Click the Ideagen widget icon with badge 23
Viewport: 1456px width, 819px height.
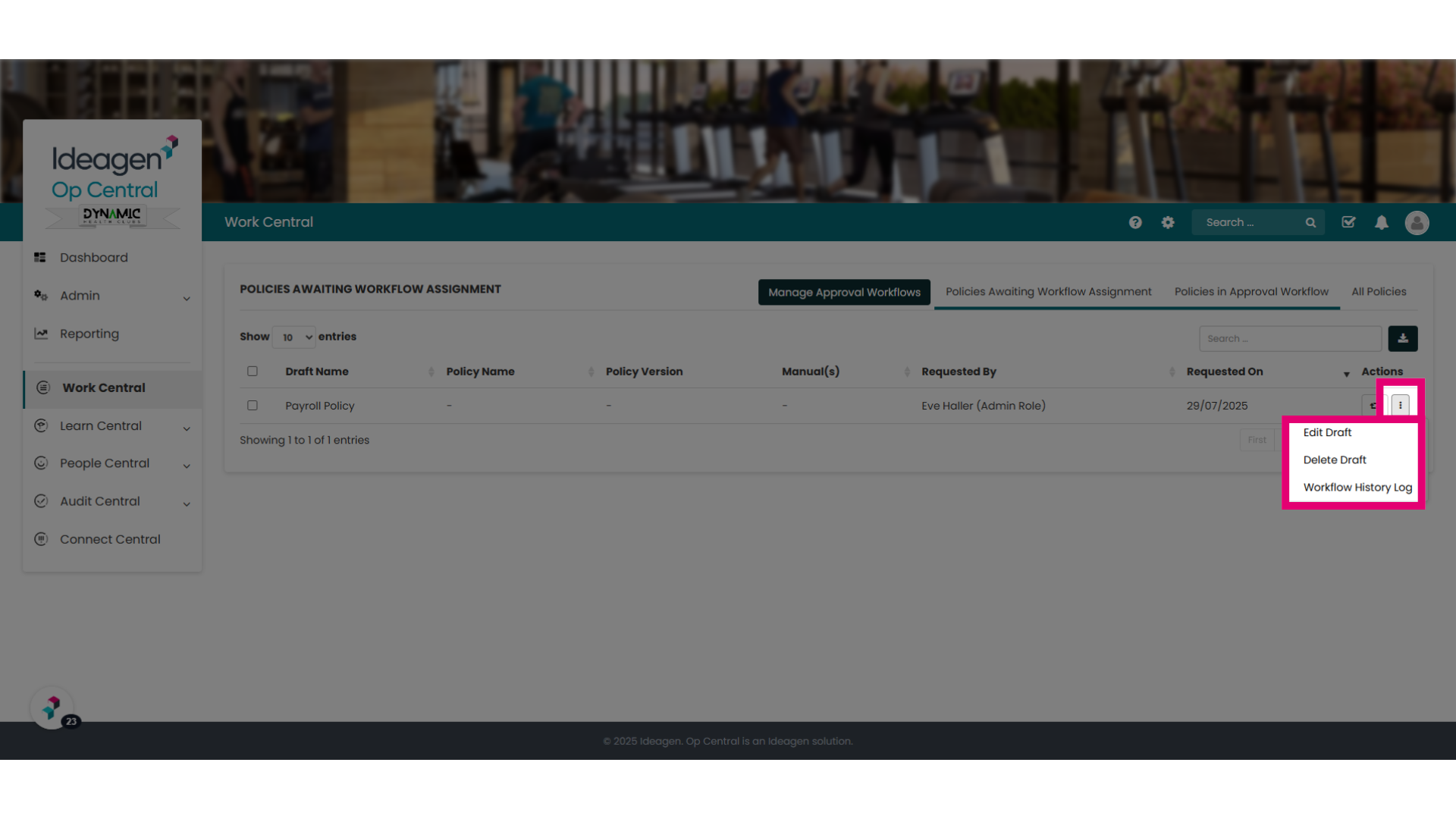pos(52,708)
